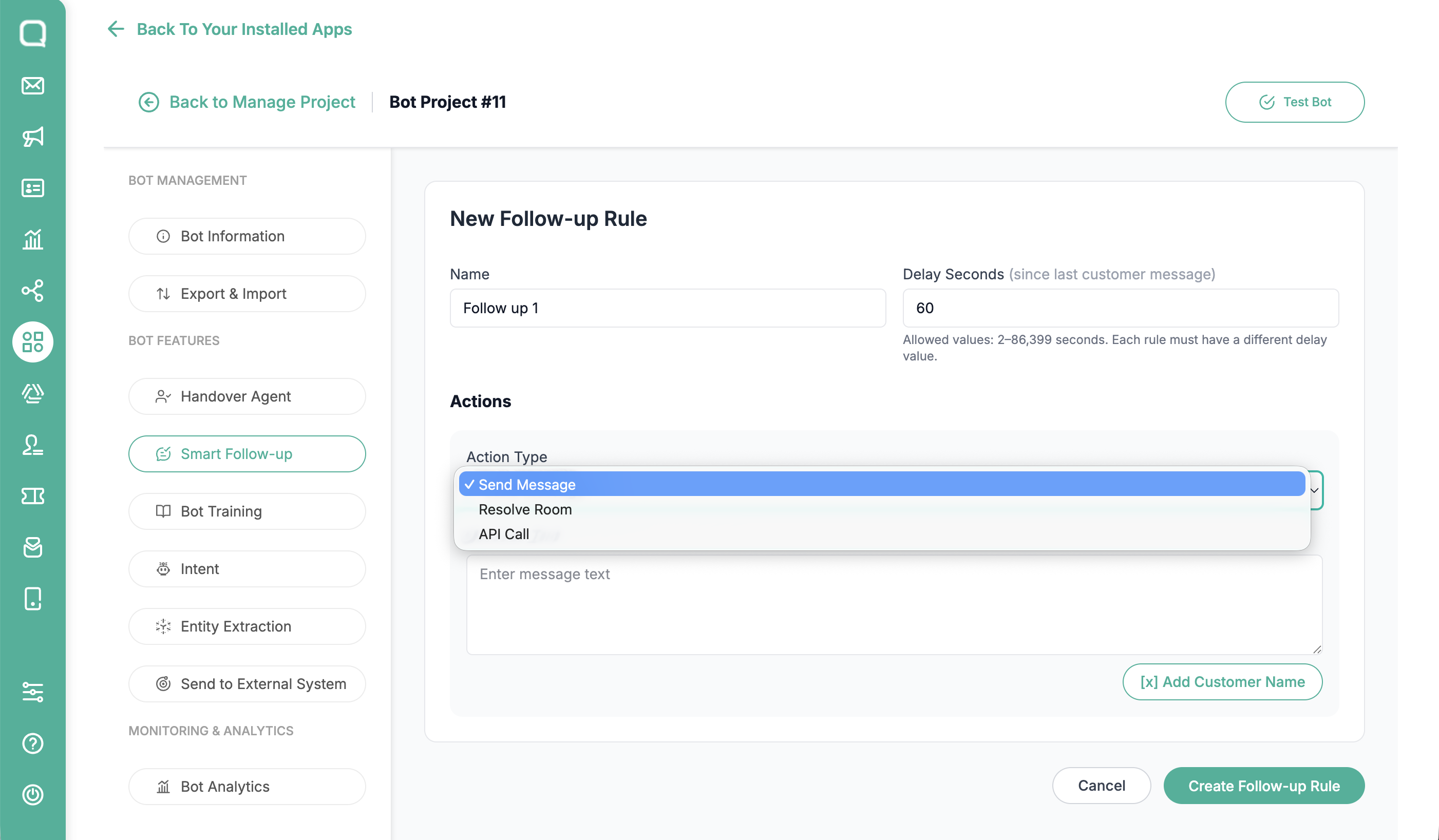Image resolution: width=1439 pixels, height=840 pixels.
Task: Focus the Delay Seconds input field
Action: (x=1121, y=308)
